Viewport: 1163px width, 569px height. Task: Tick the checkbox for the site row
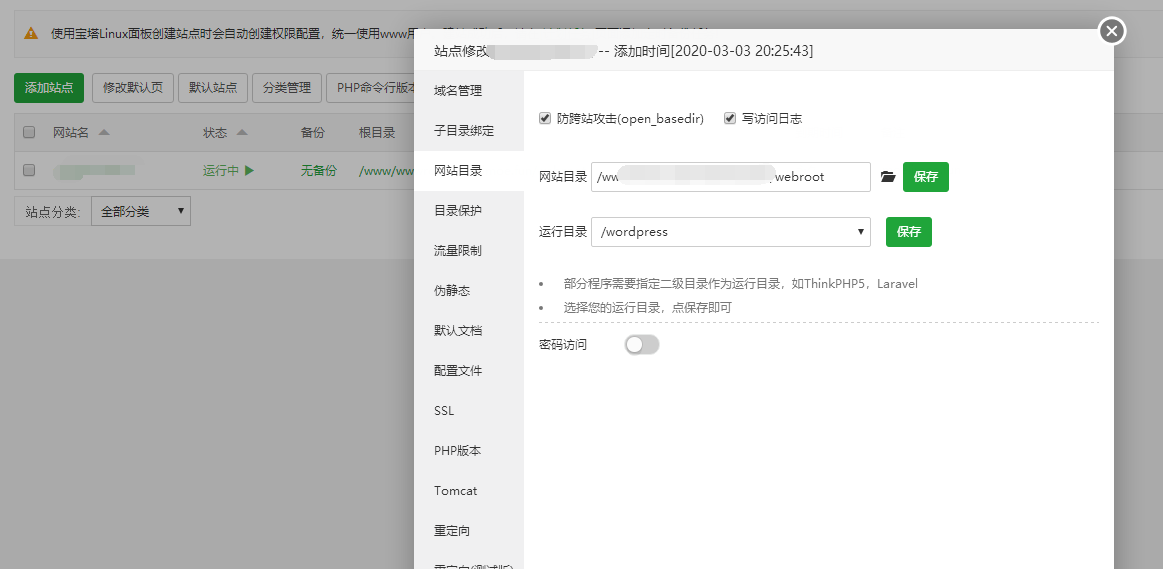[29, 170]
